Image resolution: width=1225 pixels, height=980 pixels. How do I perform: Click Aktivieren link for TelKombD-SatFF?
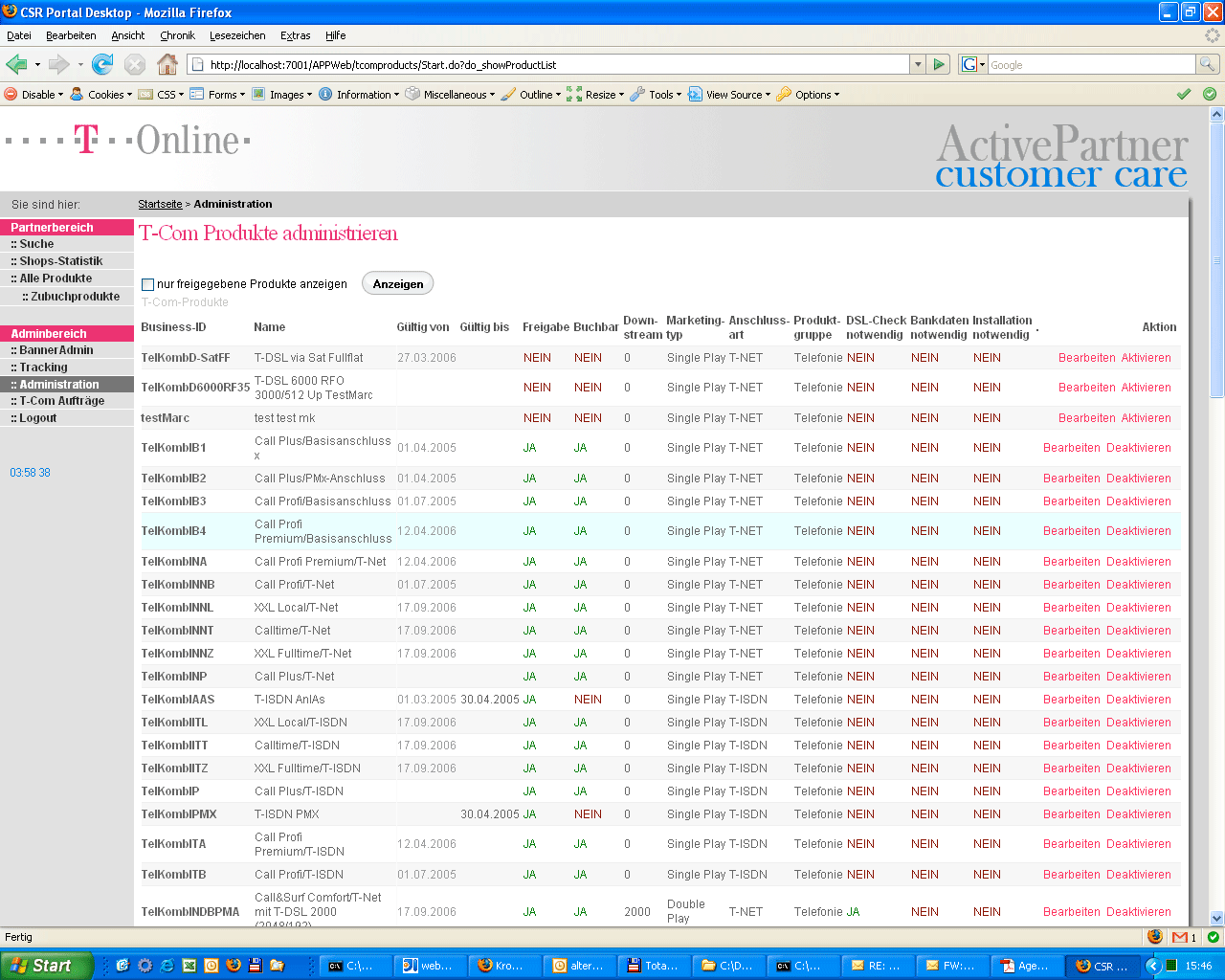1146,358
